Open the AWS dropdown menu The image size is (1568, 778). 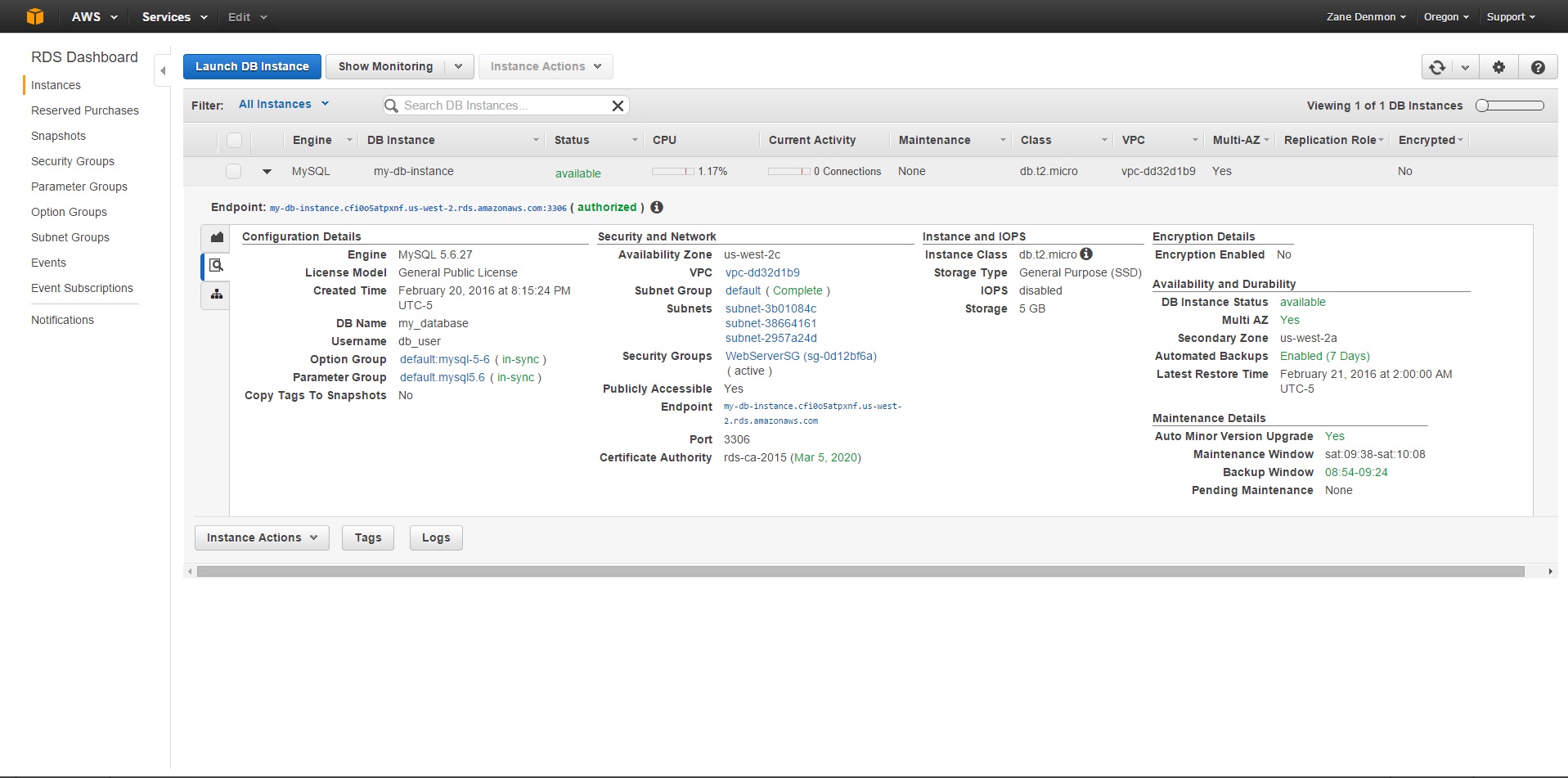tap(94, 16)
